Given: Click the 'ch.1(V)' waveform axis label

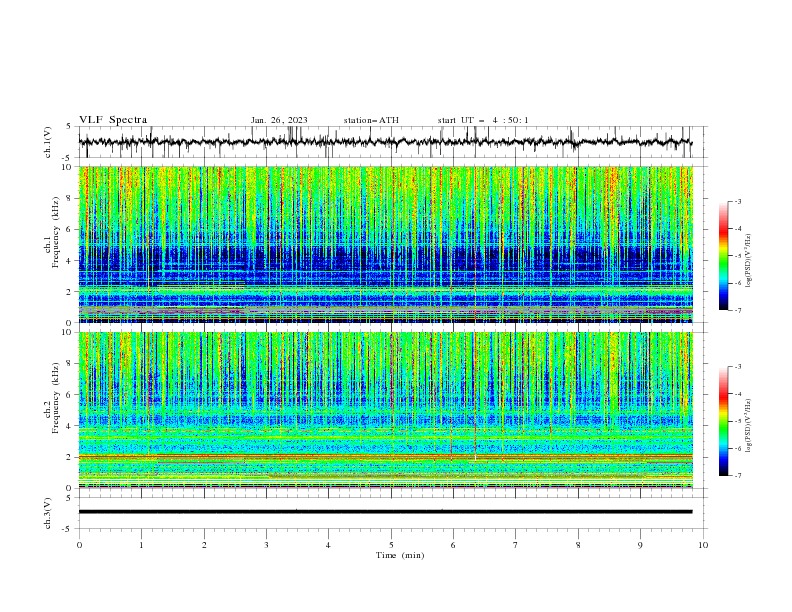Looking at the screenshot, I should tap(48, 142).
